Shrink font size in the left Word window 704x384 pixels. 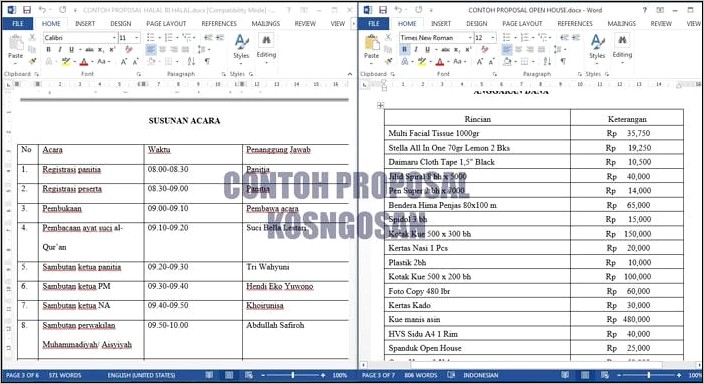coord(136,61)
